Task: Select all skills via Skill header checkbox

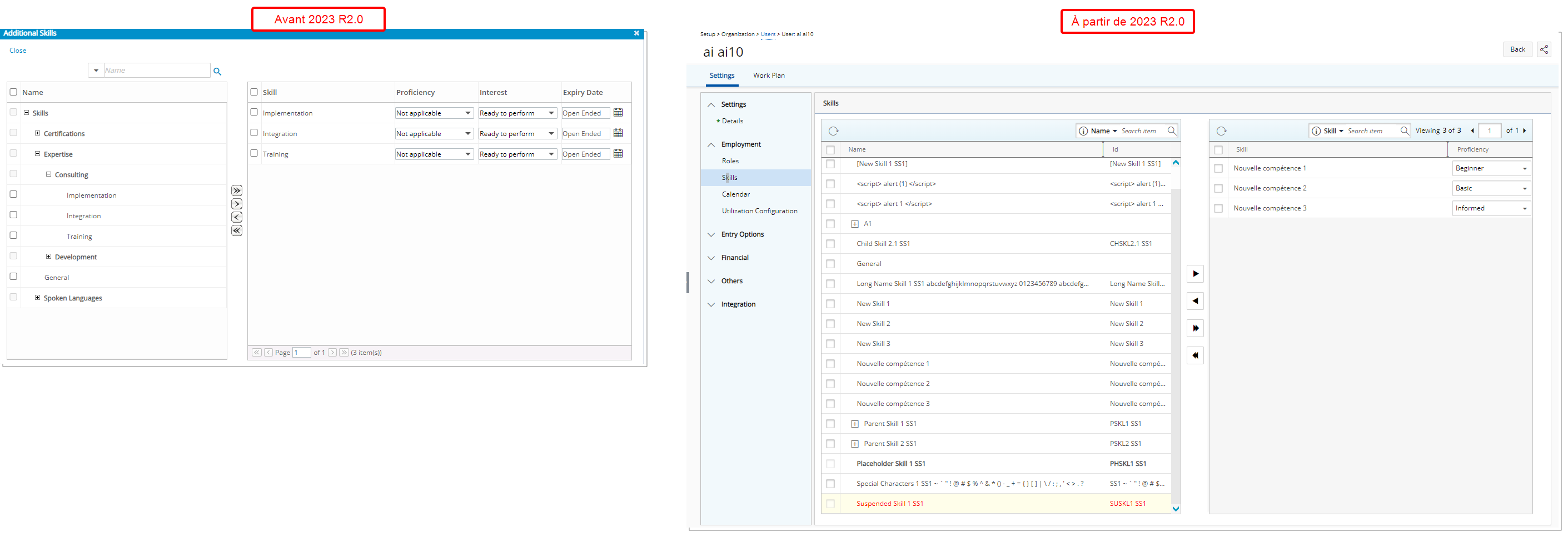Action: point(255,92)
